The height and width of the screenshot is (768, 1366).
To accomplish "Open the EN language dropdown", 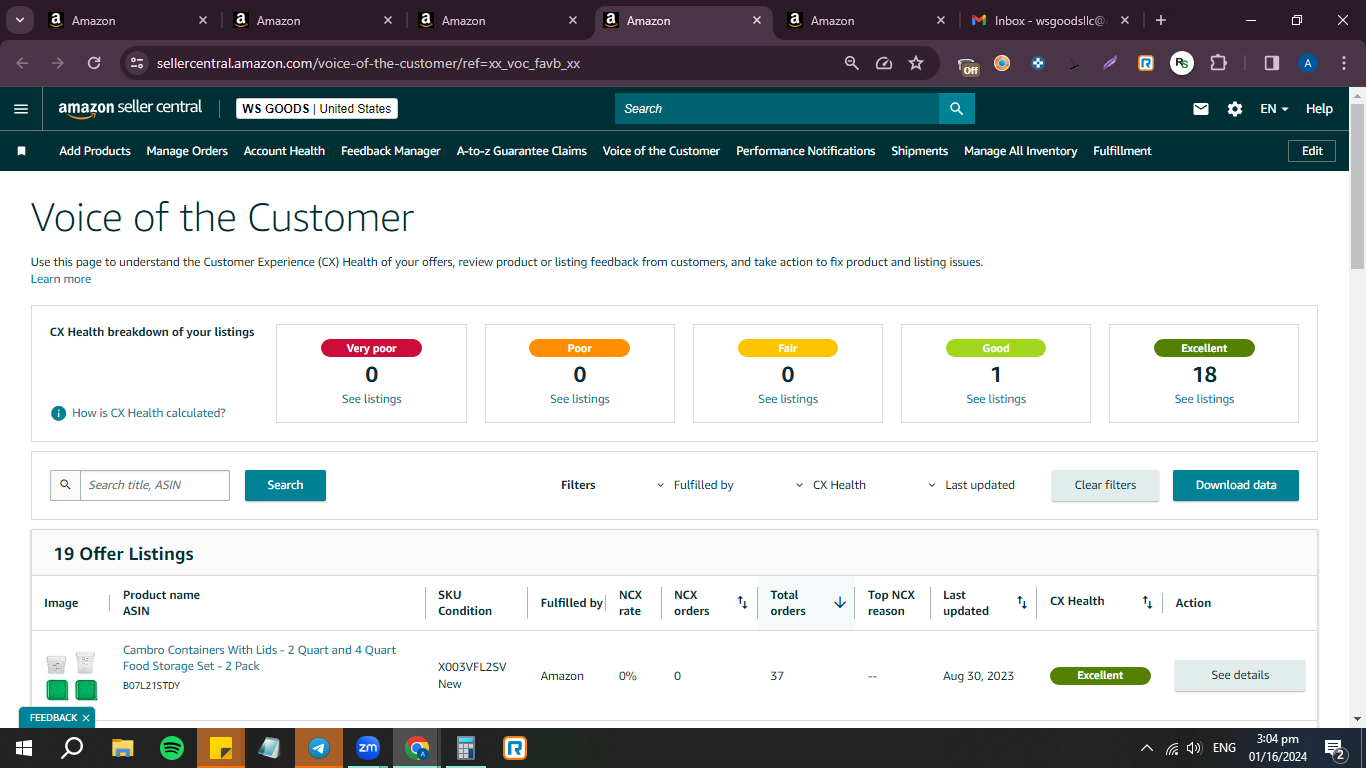I will [x=1274, y=109].
